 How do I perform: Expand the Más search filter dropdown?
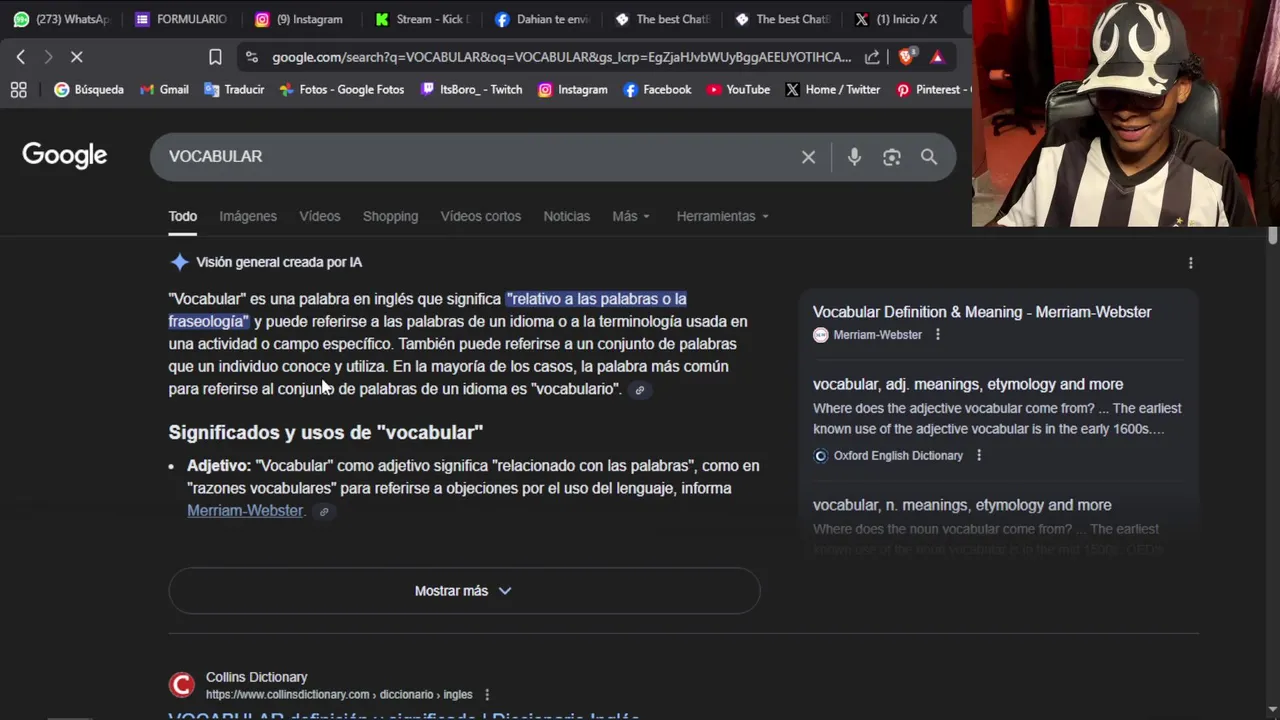tap(631, 216)
